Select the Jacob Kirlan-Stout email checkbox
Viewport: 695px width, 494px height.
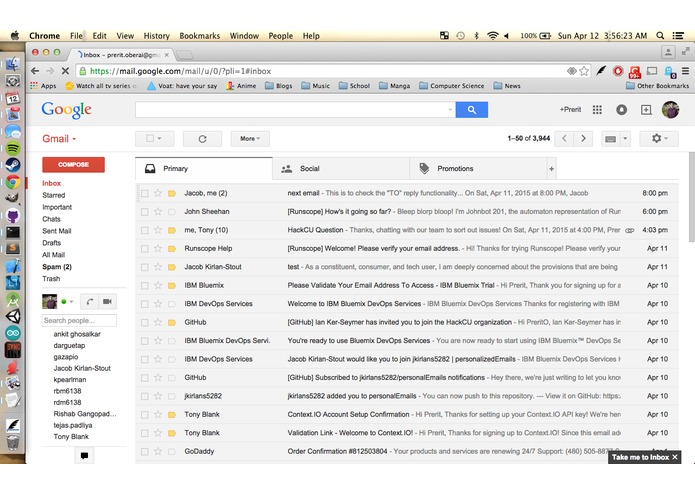click(x=144, y=267)
